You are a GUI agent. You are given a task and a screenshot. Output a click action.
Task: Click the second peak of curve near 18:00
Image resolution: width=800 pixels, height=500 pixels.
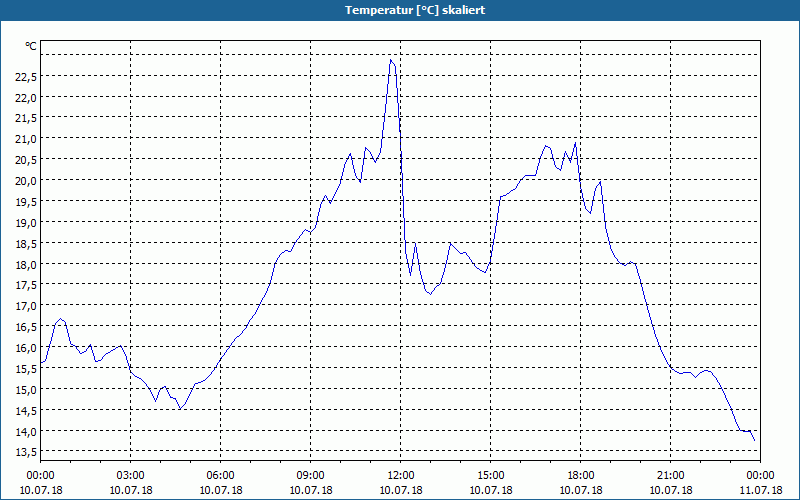point(576,143)
